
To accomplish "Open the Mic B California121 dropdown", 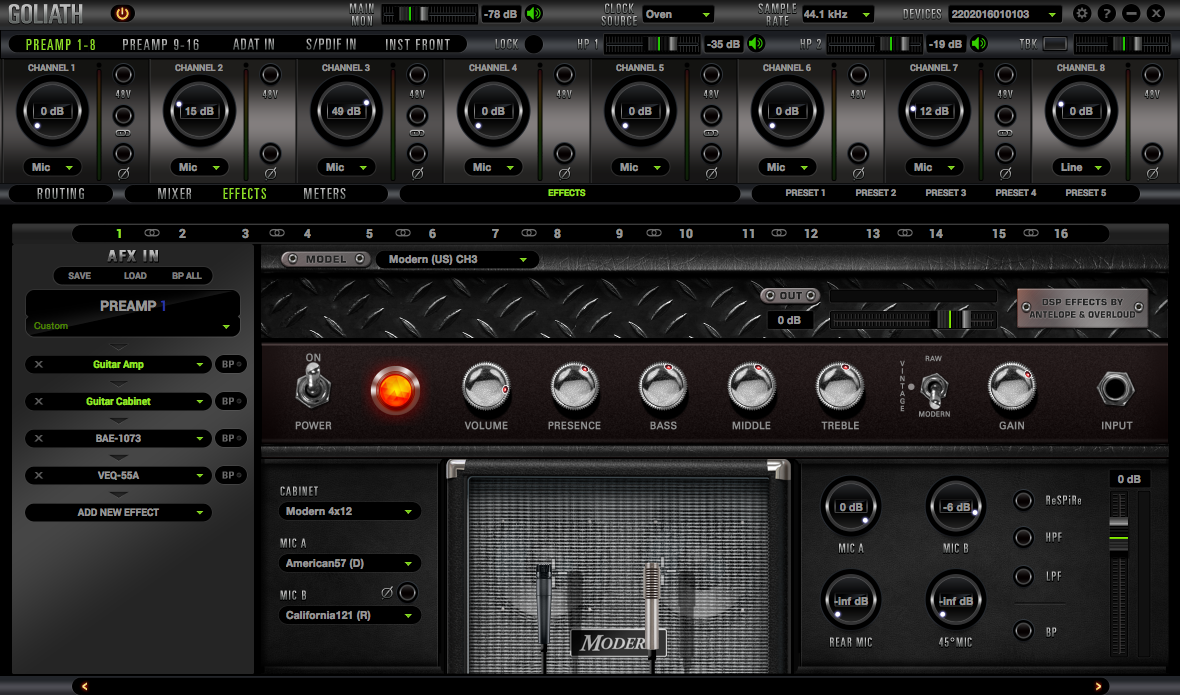I will 349,615.
